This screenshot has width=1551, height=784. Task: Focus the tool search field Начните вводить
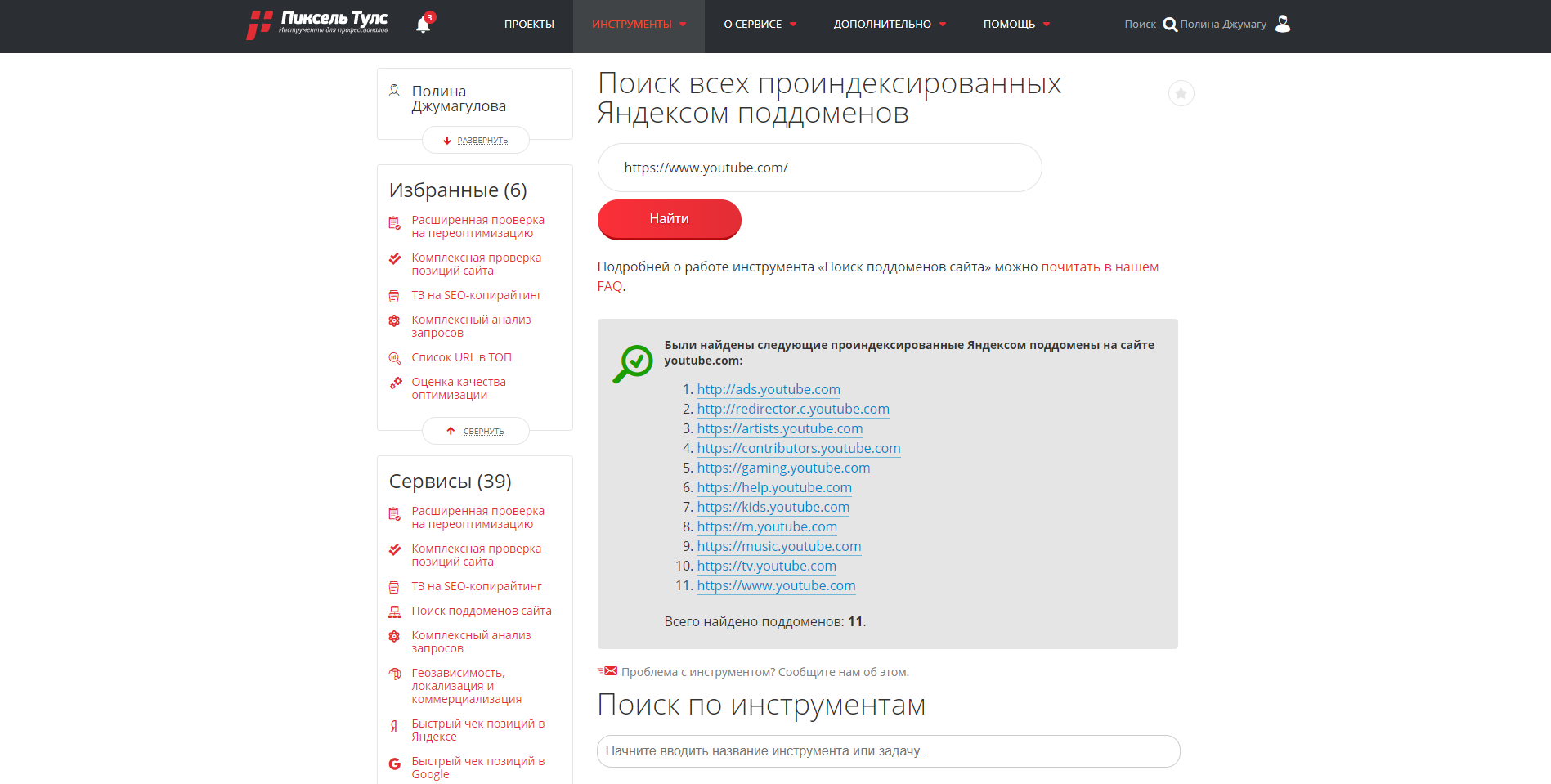(x=888, y=751)
